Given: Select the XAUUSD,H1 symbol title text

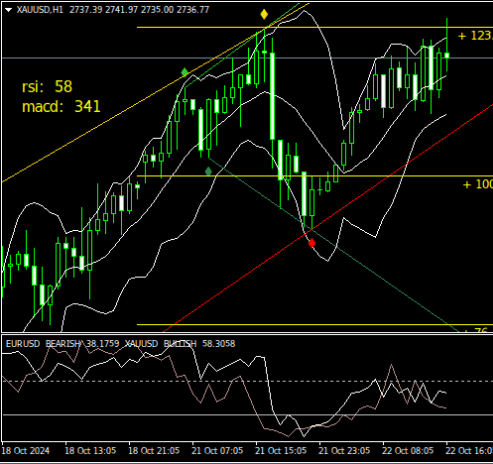Looking at the screenshot, I should point(40,10).
